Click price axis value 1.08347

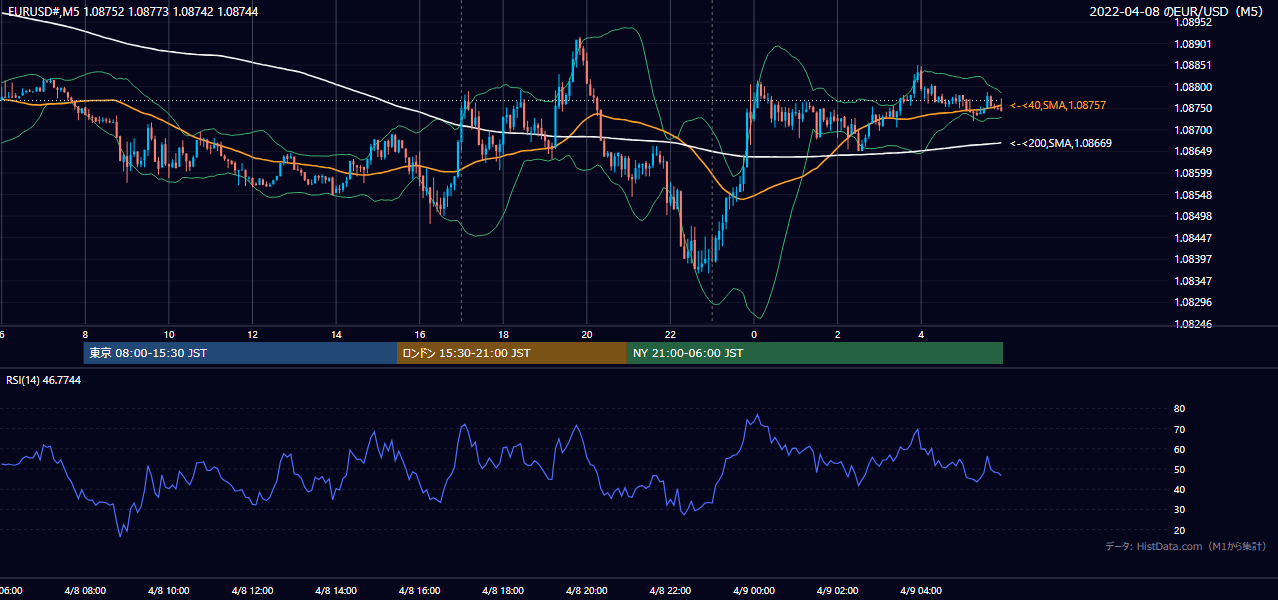[x=1193, y=280]
